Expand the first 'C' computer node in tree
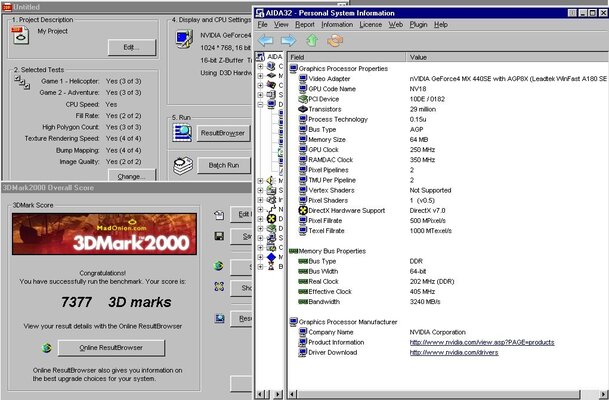The width and height of the screenshot is (609, 400). point(260,66)
